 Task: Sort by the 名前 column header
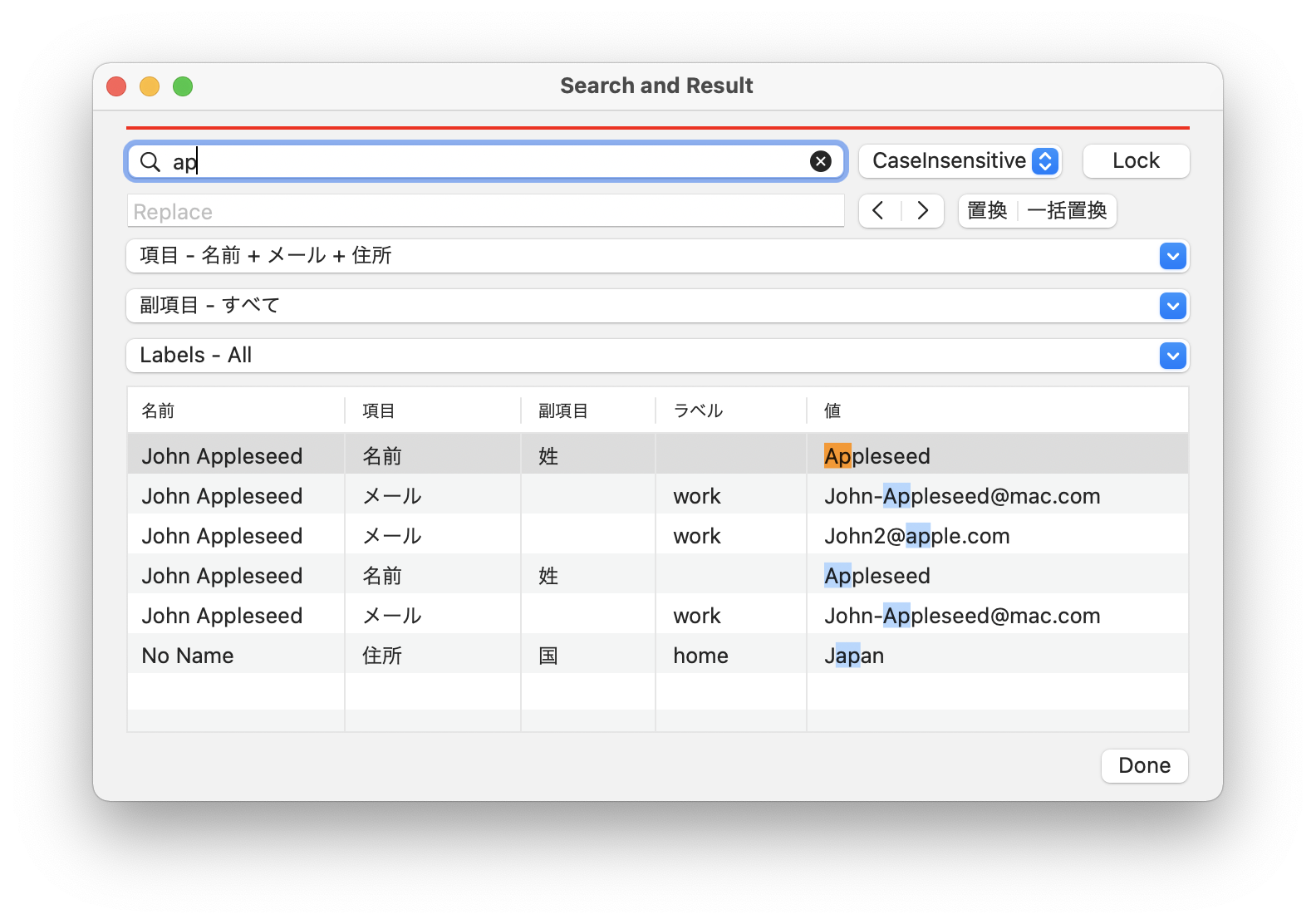[236, 410]
